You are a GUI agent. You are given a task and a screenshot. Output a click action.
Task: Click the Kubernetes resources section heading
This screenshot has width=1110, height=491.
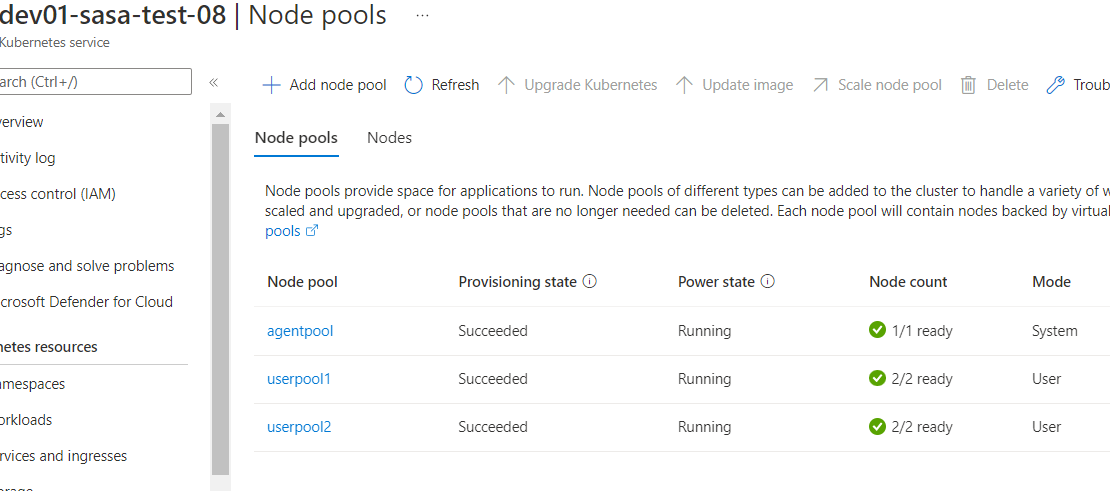(x=49, y=347)
